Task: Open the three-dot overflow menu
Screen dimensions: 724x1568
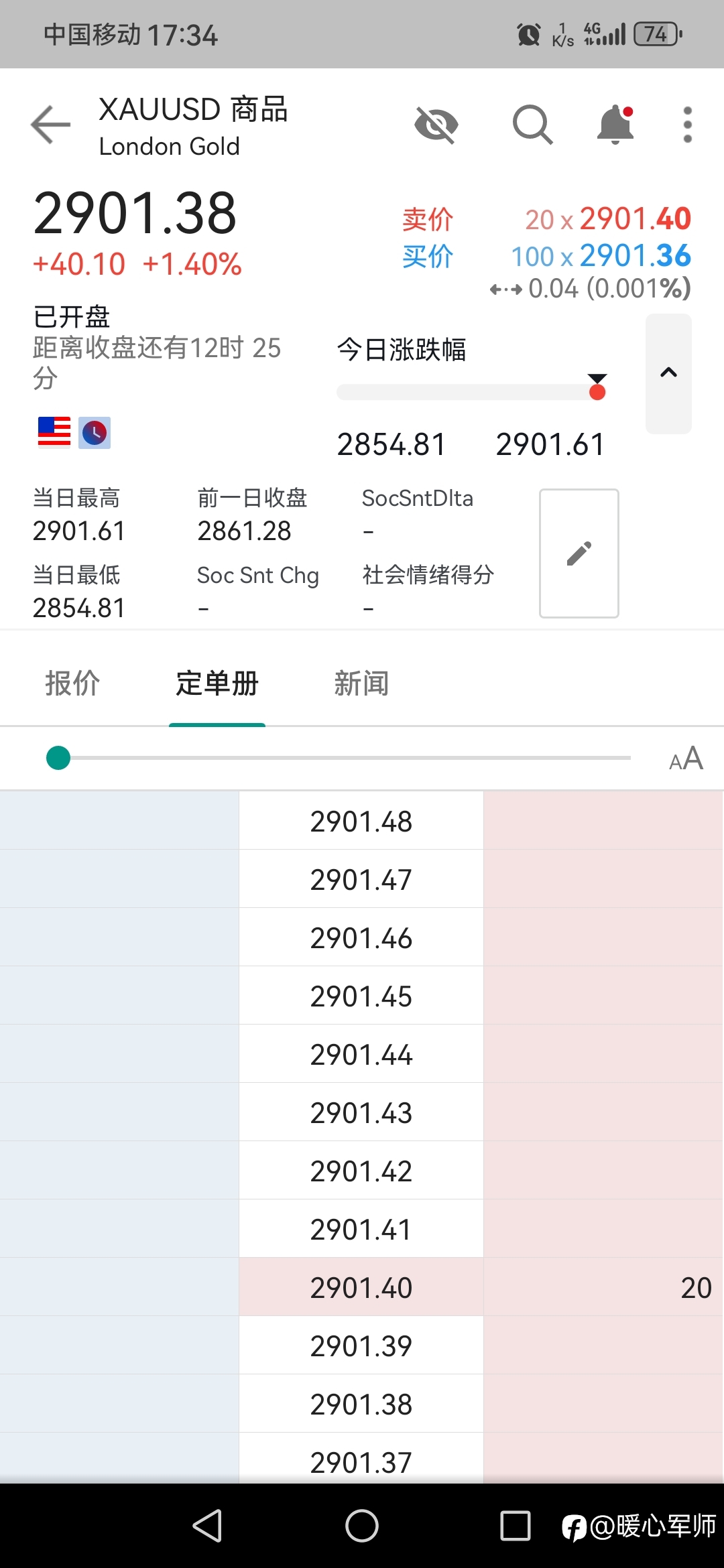Action: click(x=687, y=125)
